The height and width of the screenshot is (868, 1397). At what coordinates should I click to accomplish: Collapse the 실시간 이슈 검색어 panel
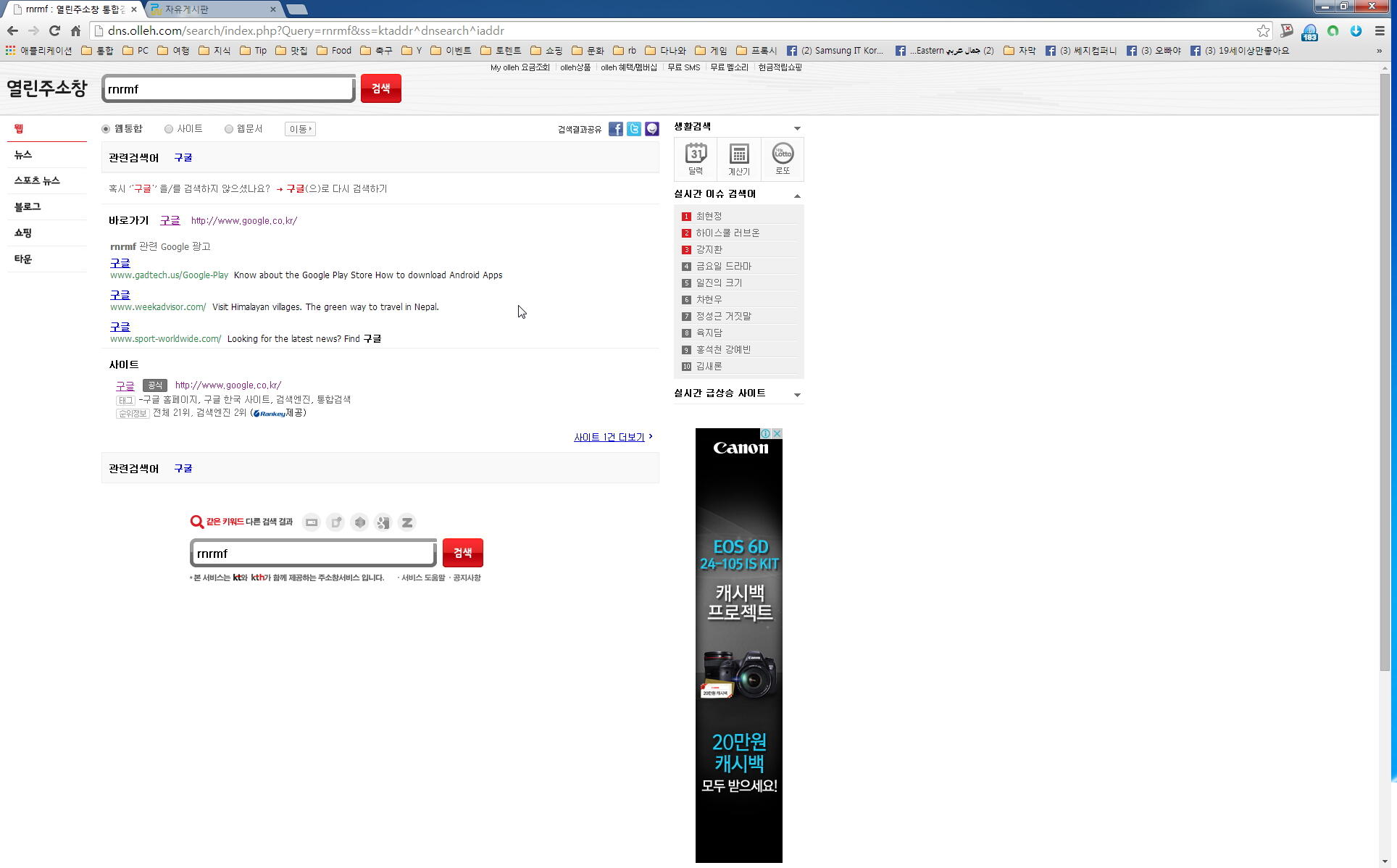pyautogui.click(x=797, y=196)
